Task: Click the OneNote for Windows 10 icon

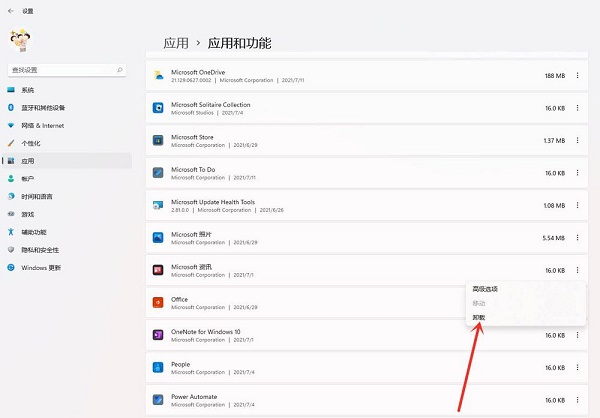Action: [158, 335]
